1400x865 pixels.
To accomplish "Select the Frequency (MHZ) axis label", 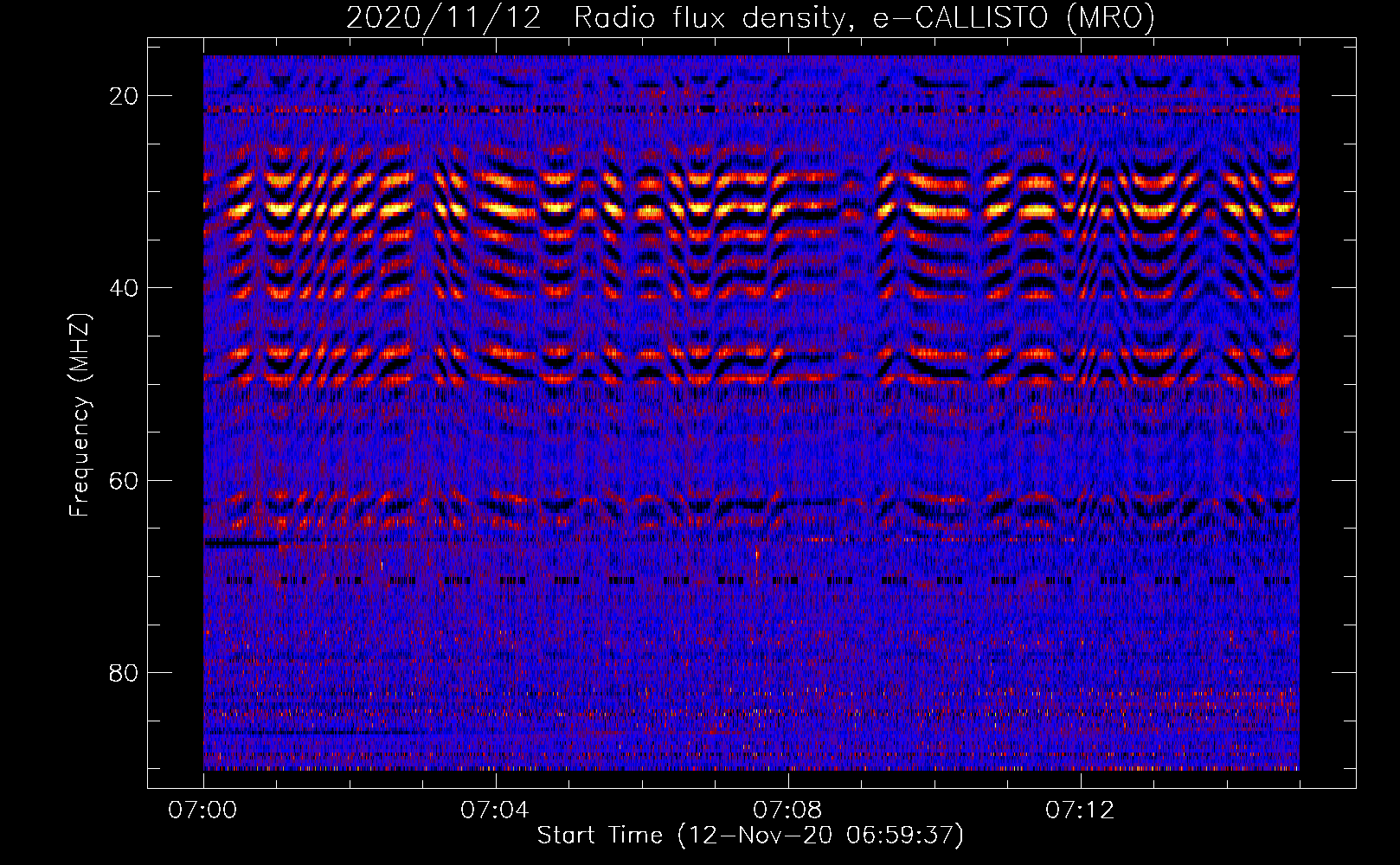I will (x=80, y=414).
